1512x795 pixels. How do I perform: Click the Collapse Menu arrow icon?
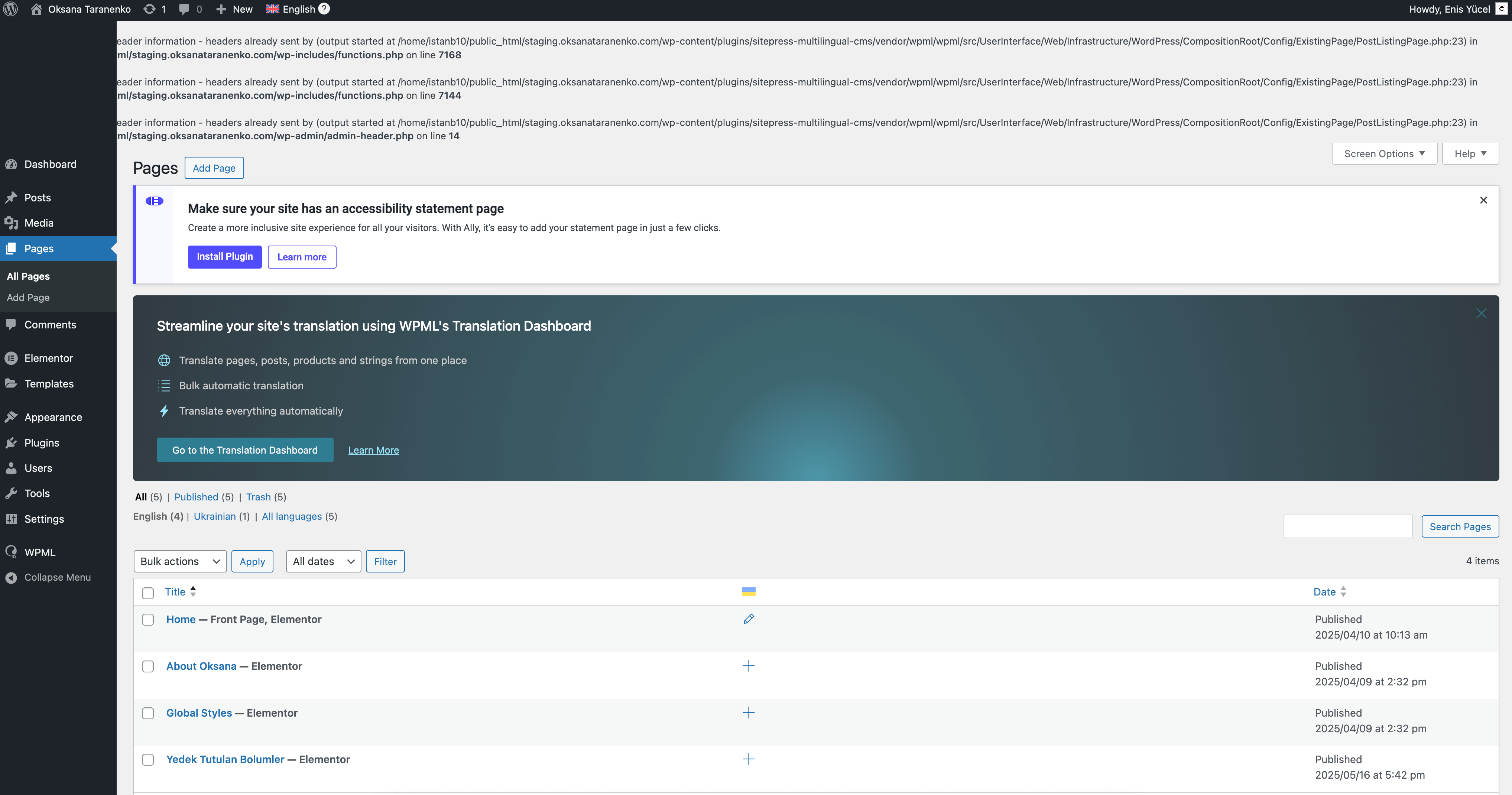coord(11,578)
